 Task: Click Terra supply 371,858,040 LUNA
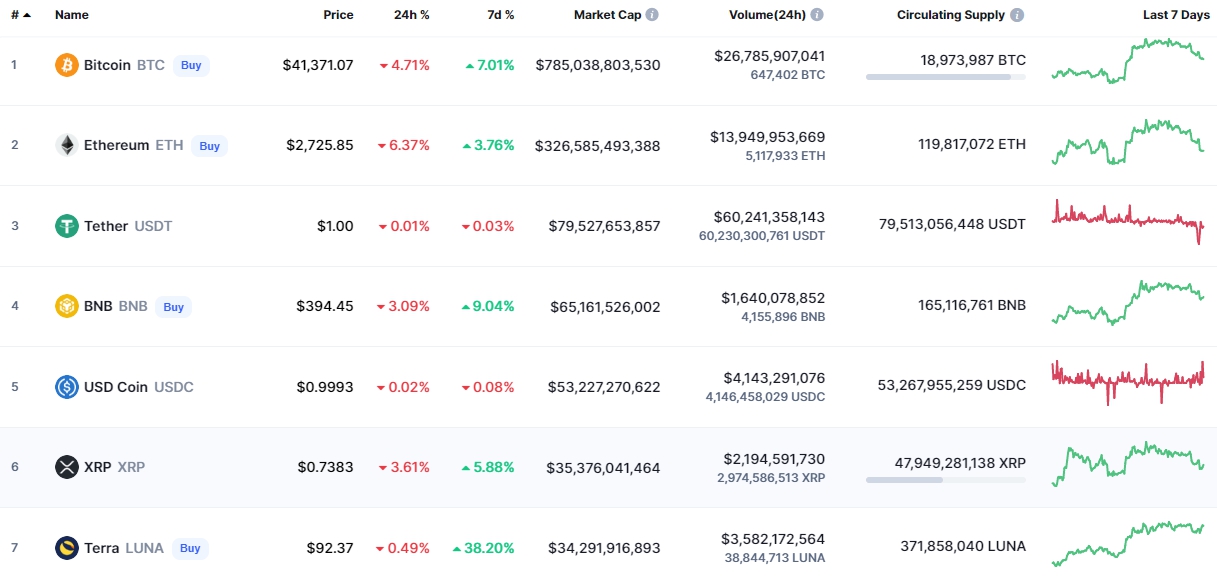pos(963,546)
